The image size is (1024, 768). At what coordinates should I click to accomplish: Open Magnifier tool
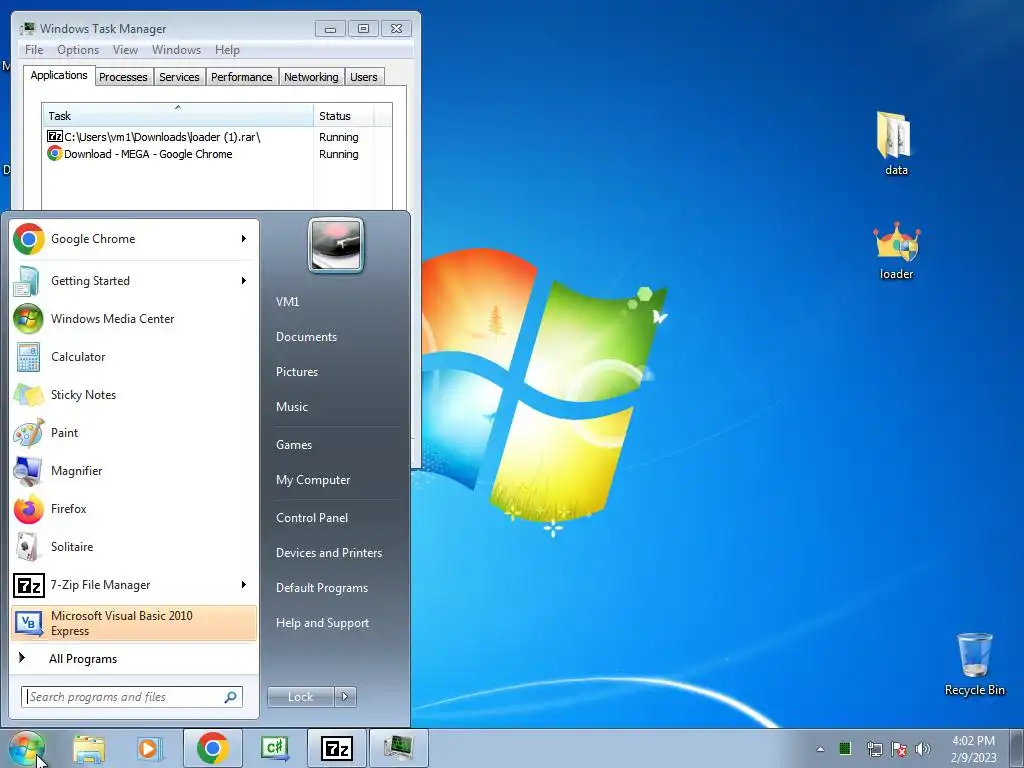coord(134,470)
